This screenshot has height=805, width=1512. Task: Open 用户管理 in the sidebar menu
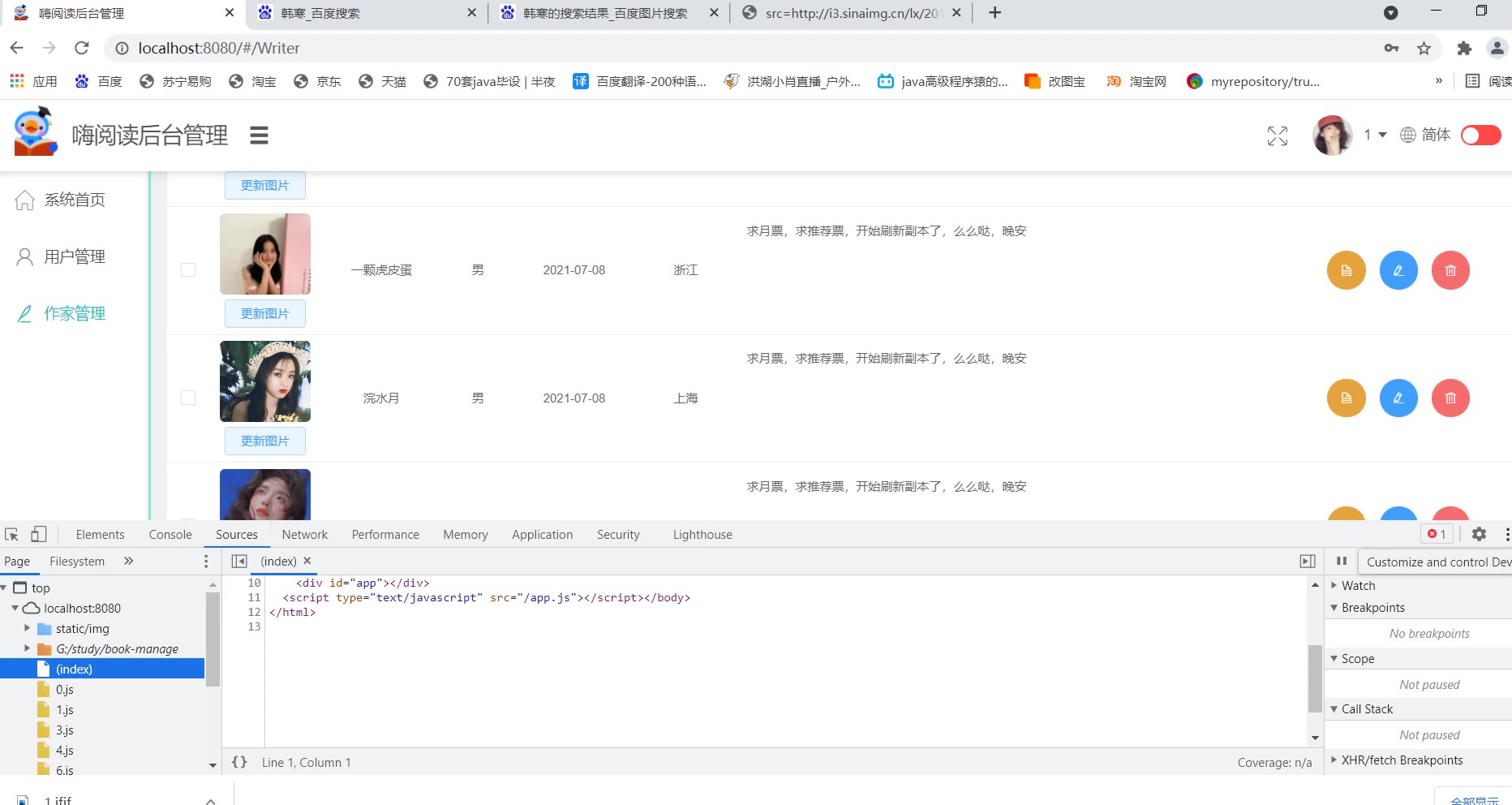(x=74, y=256)
